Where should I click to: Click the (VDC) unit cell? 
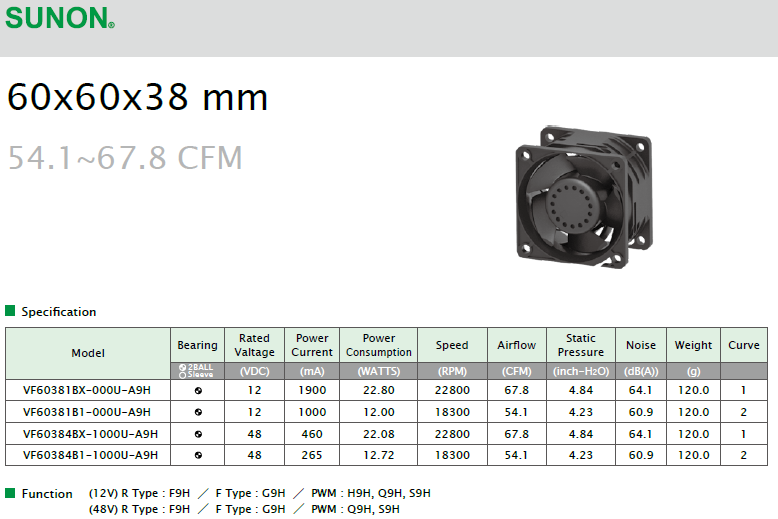(x=255, y=371)
